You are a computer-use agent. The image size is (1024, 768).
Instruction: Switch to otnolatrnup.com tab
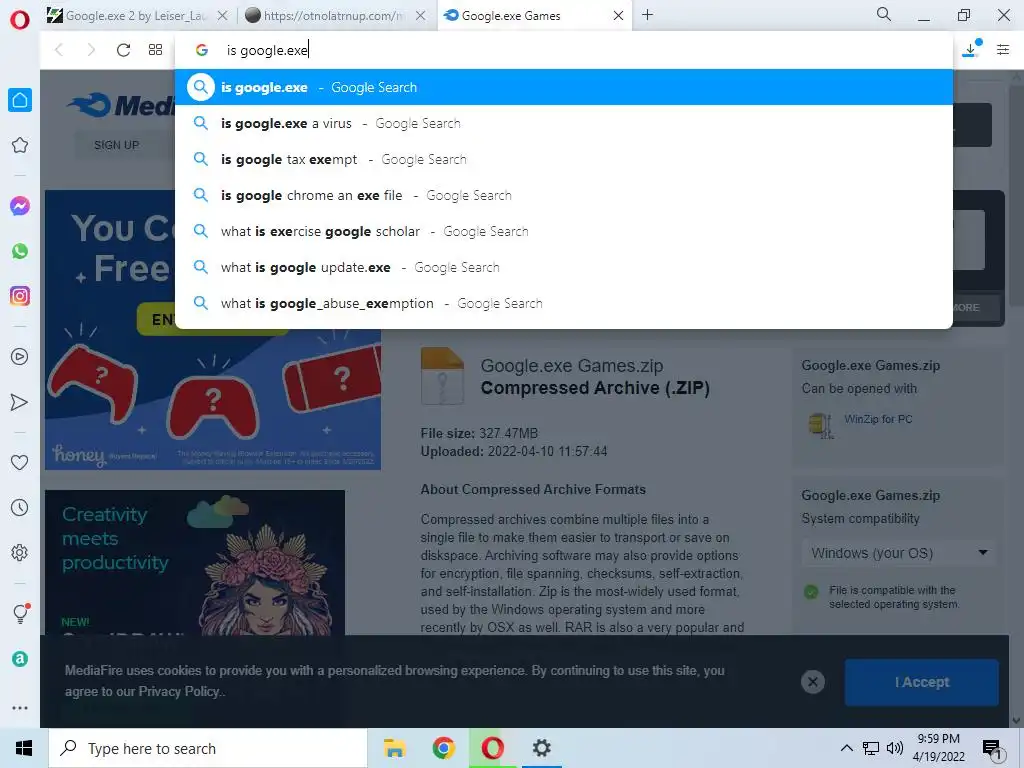pyautogui.click(x=335, y=16)
